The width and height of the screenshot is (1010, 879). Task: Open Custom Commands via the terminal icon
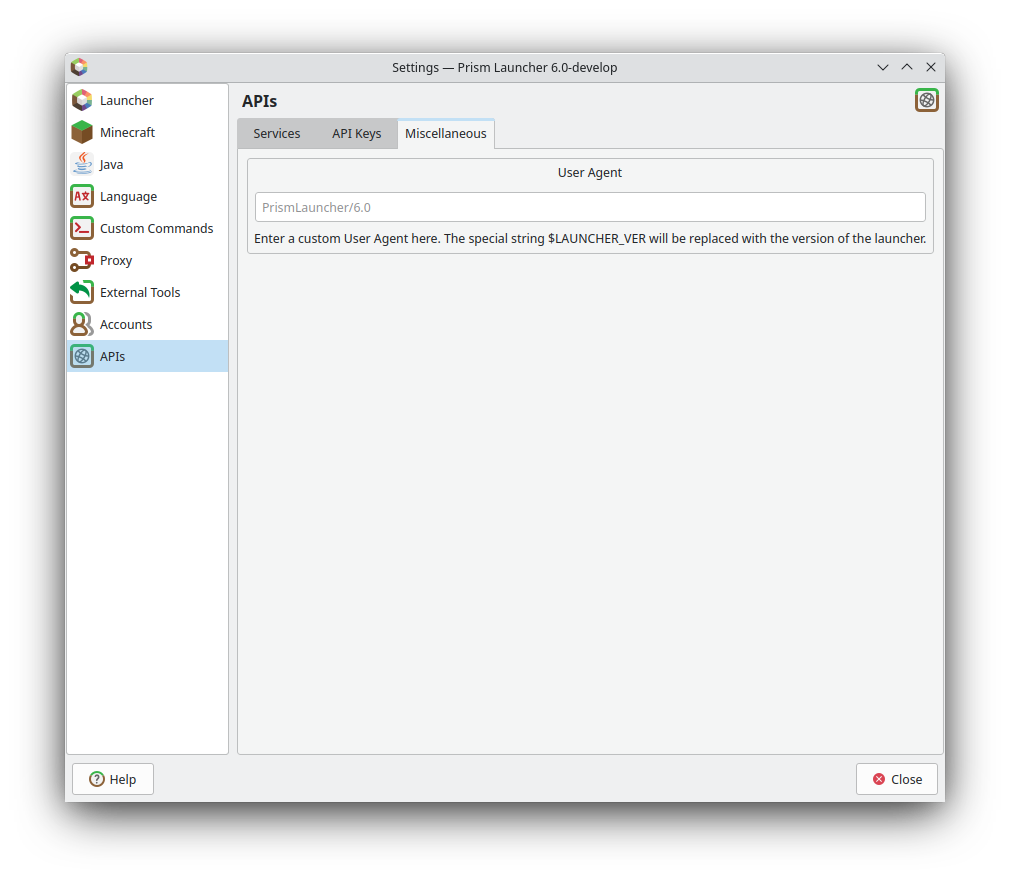coord(81,228)
